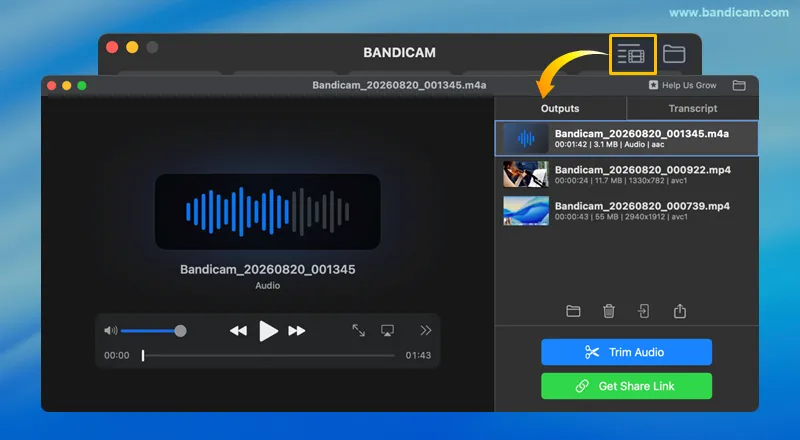This screenshot has width=800, height=440.
Task: Click the 00:00 elapsed time label
Action: [117, 355]
